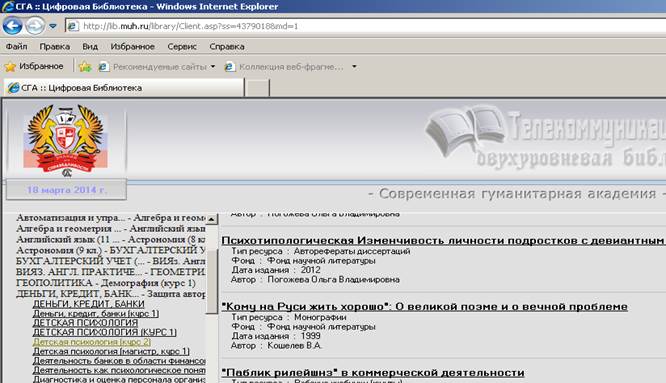Select Алгебра и геометрия - Английский range row
Screen dimensions: 666x383
[111, 228]
